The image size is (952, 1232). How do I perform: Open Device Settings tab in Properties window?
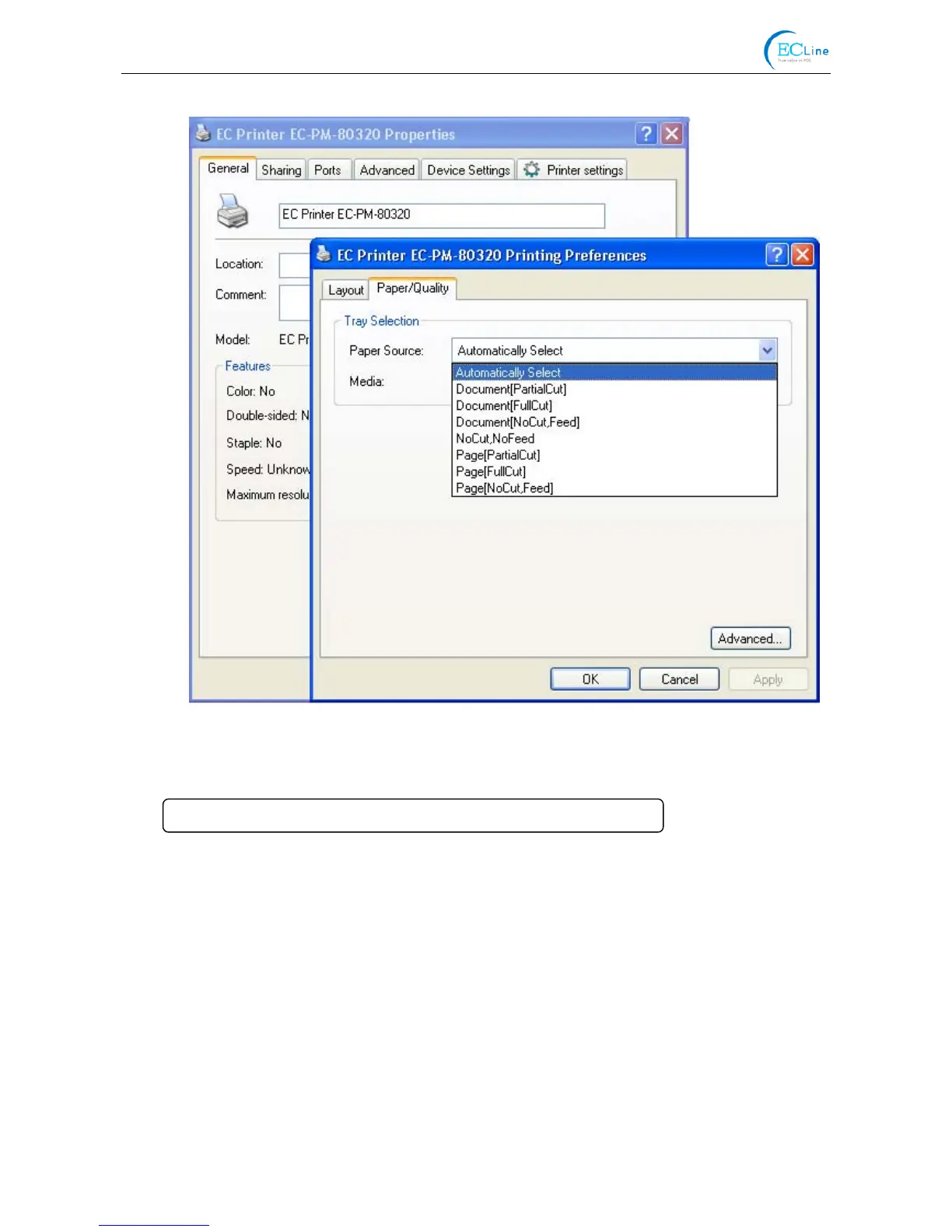tap(468, 170)
